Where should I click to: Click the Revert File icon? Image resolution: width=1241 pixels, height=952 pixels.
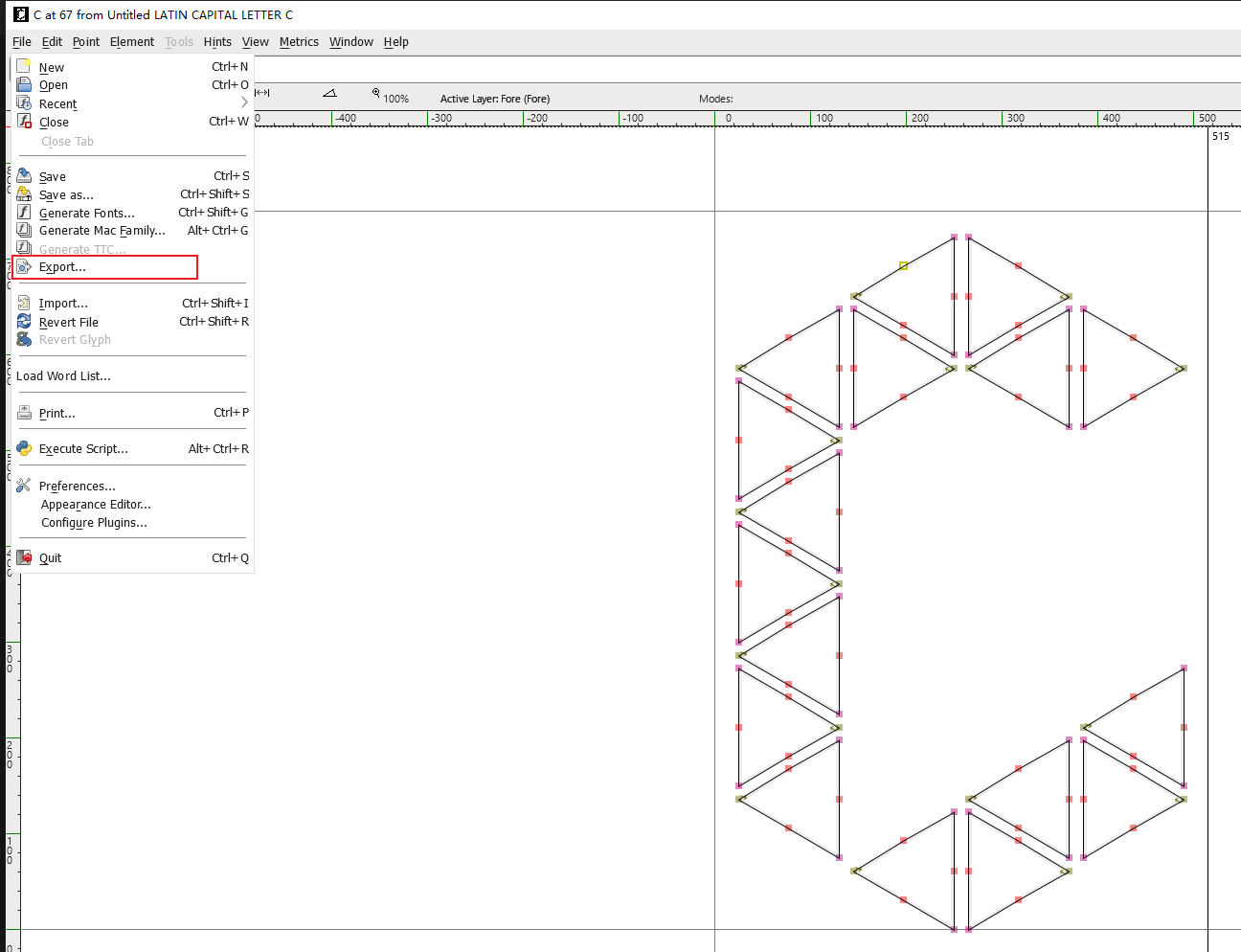pyautogui.click(x=24, y=322)
